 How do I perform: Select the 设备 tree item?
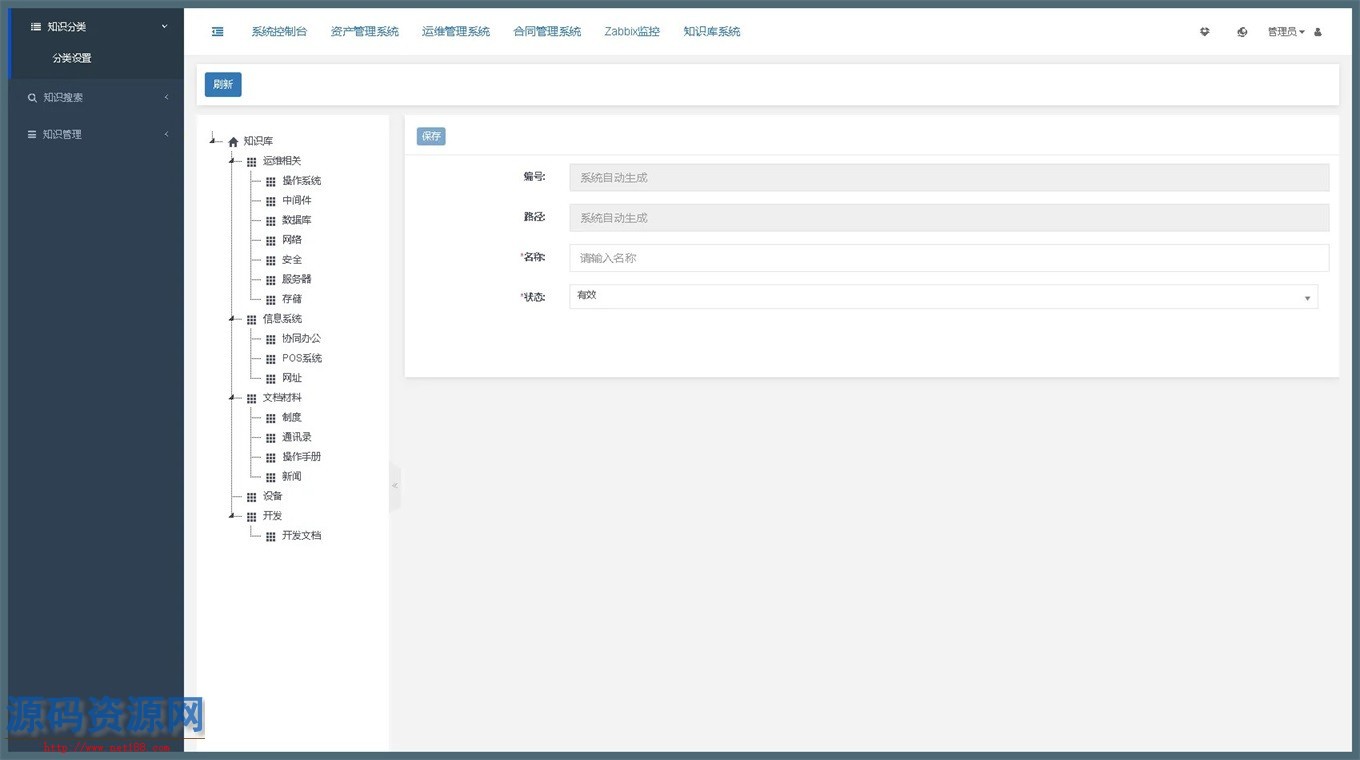coord(272,496)
